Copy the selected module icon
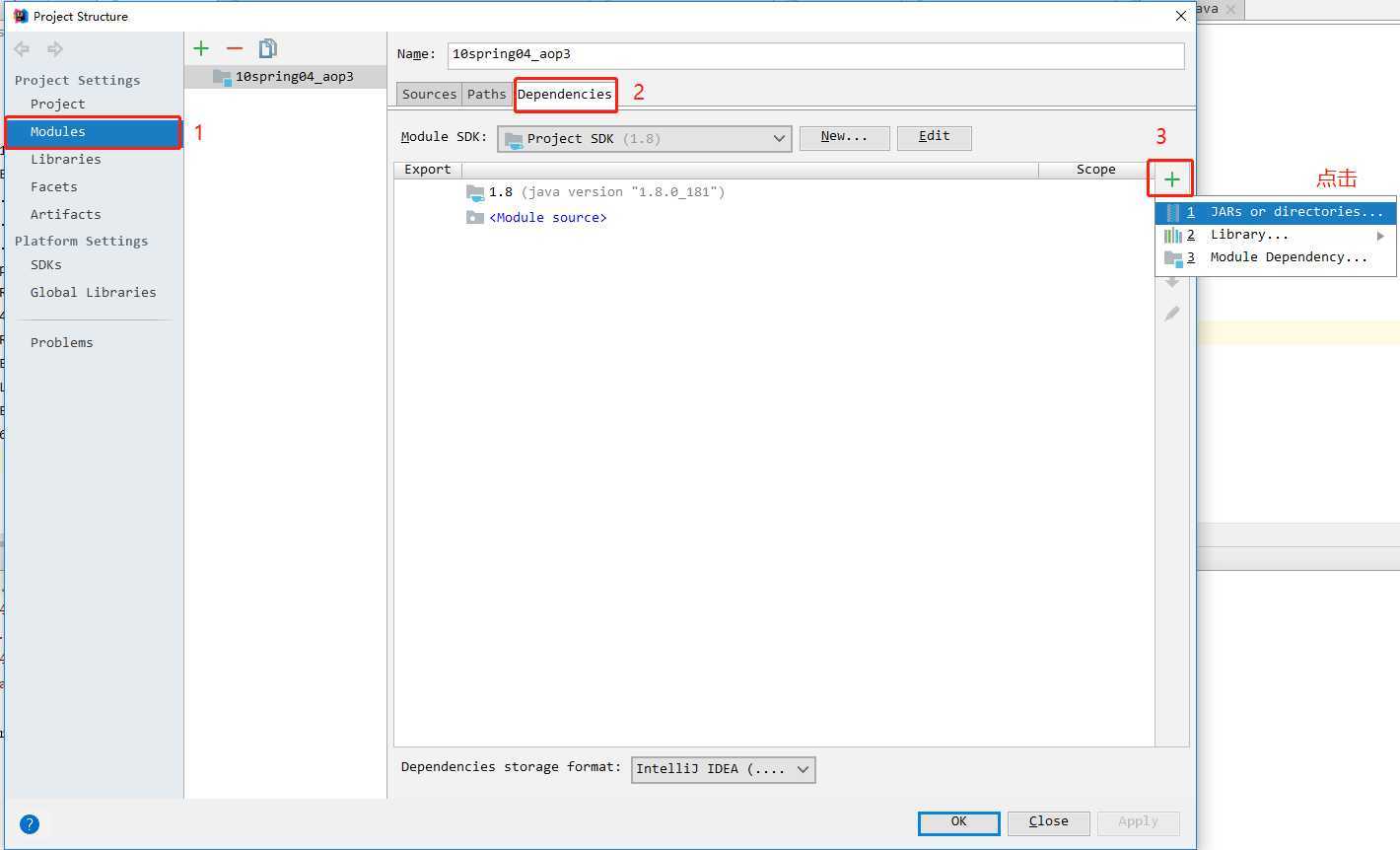The width and height of the screenshot is (1400, 850). pos(268,48)
